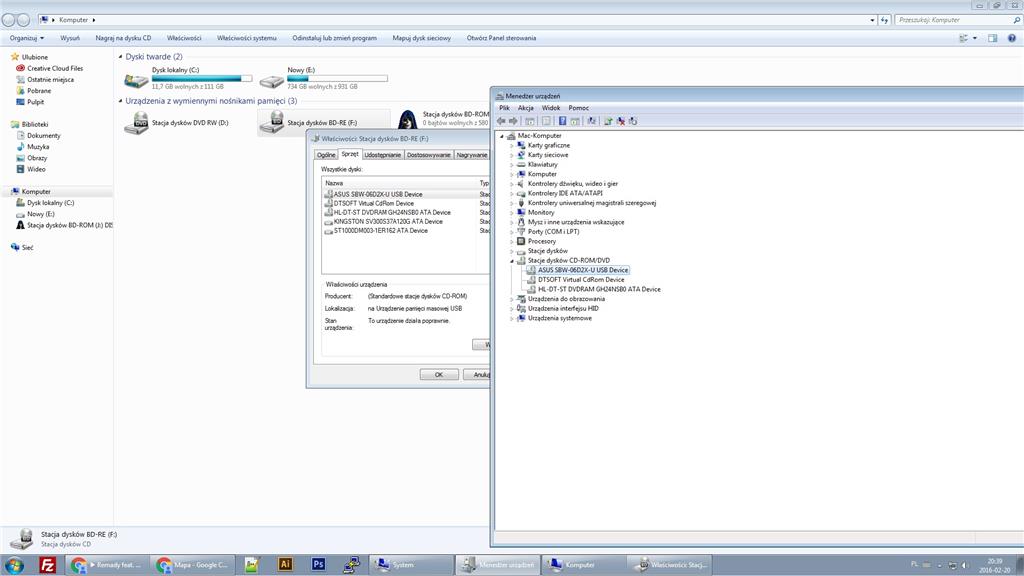Click Device Manager back arrow icon
This screenshot has width=1024, height=576.
501,121
